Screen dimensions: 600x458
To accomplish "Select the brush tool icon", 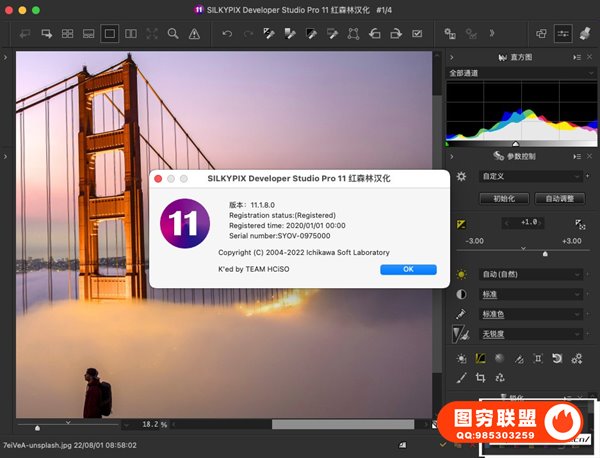I will 461,377.
